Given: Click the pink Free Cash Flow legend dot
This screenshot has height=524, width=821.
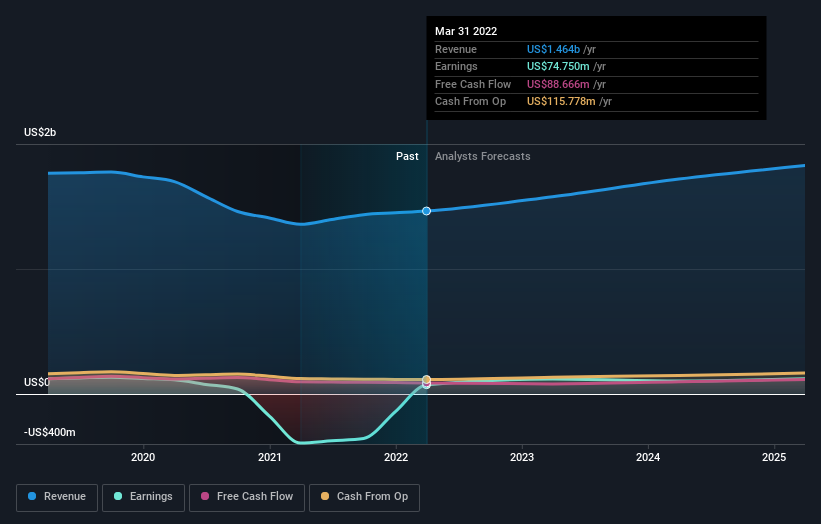Looking at the screenshot, I should [x=205, y=496].
